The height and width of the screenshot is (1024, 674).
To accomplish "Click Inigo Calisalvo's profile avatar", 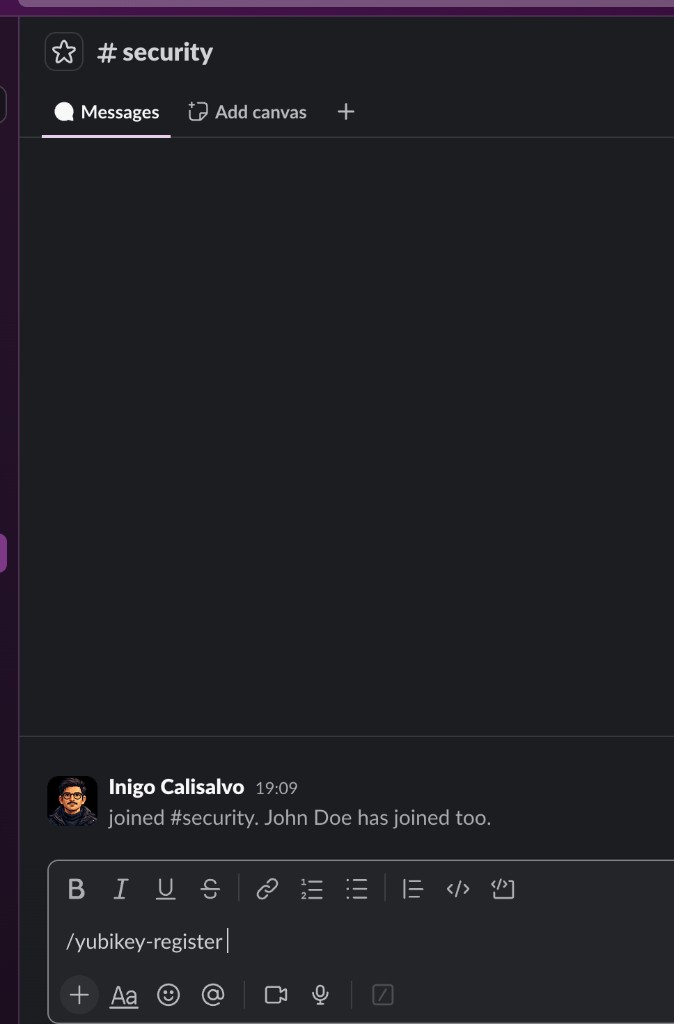I will (x=72, y=801).
